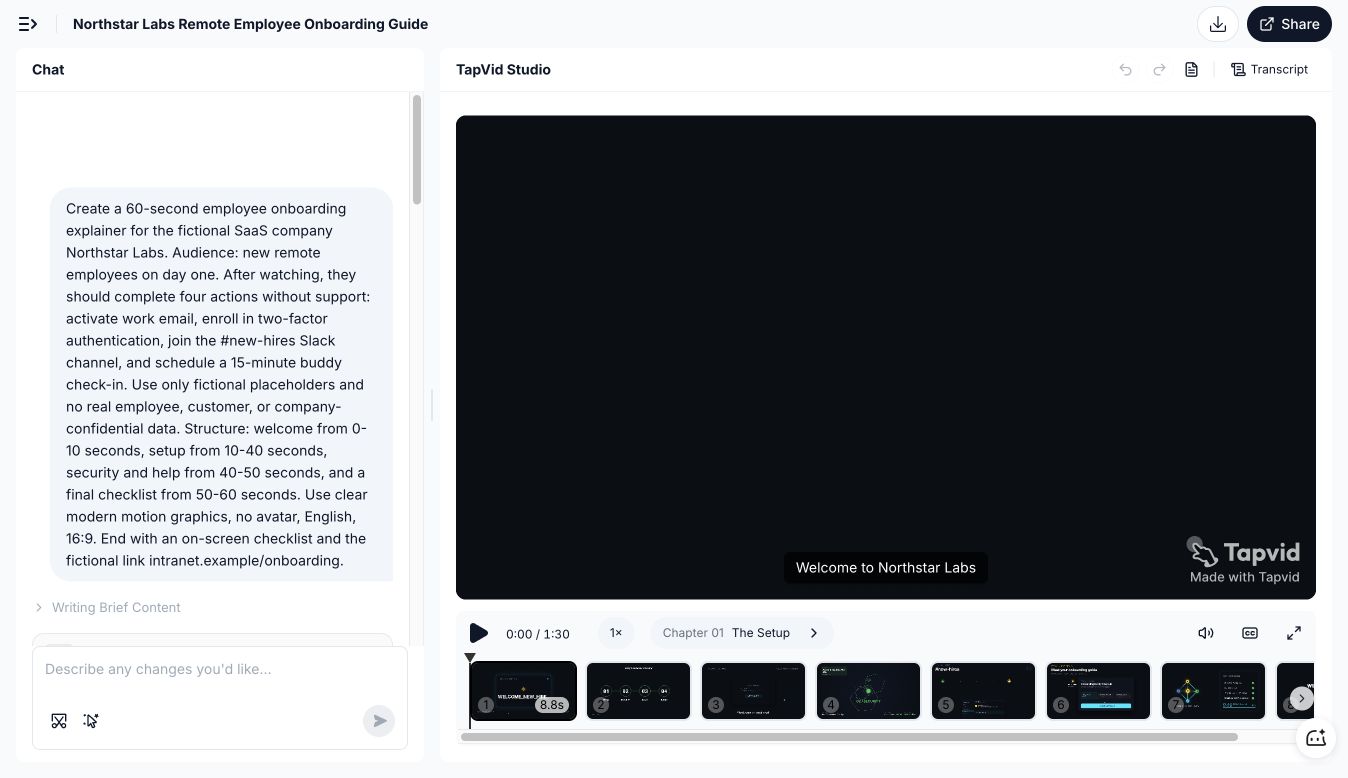This screenshot has width=1348, height=778.
Task: Select scene 3 thumbnail
Action: point(753,690)
